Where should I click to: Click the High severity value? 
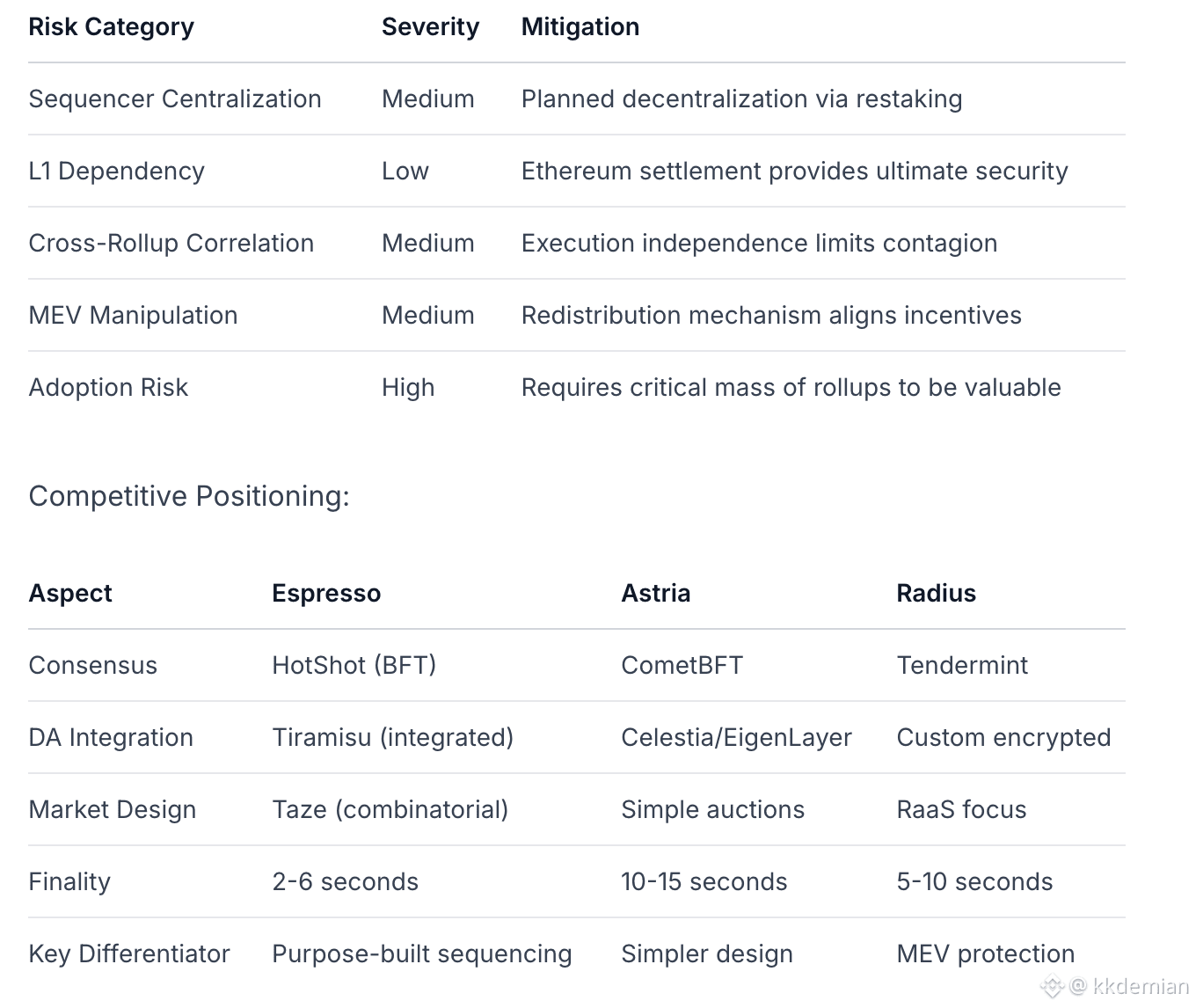(x=408, y=388)
